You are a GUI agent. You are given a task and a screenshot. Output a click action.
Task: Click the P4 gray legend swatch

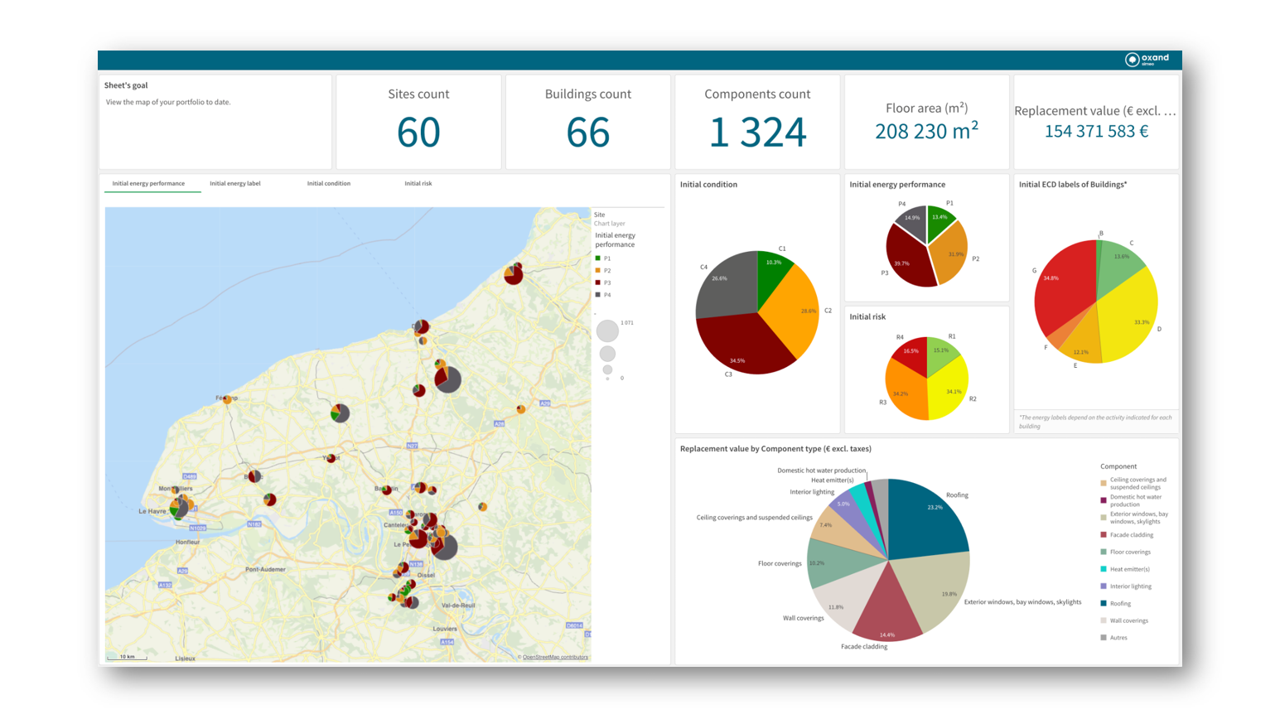coord(599,295)
